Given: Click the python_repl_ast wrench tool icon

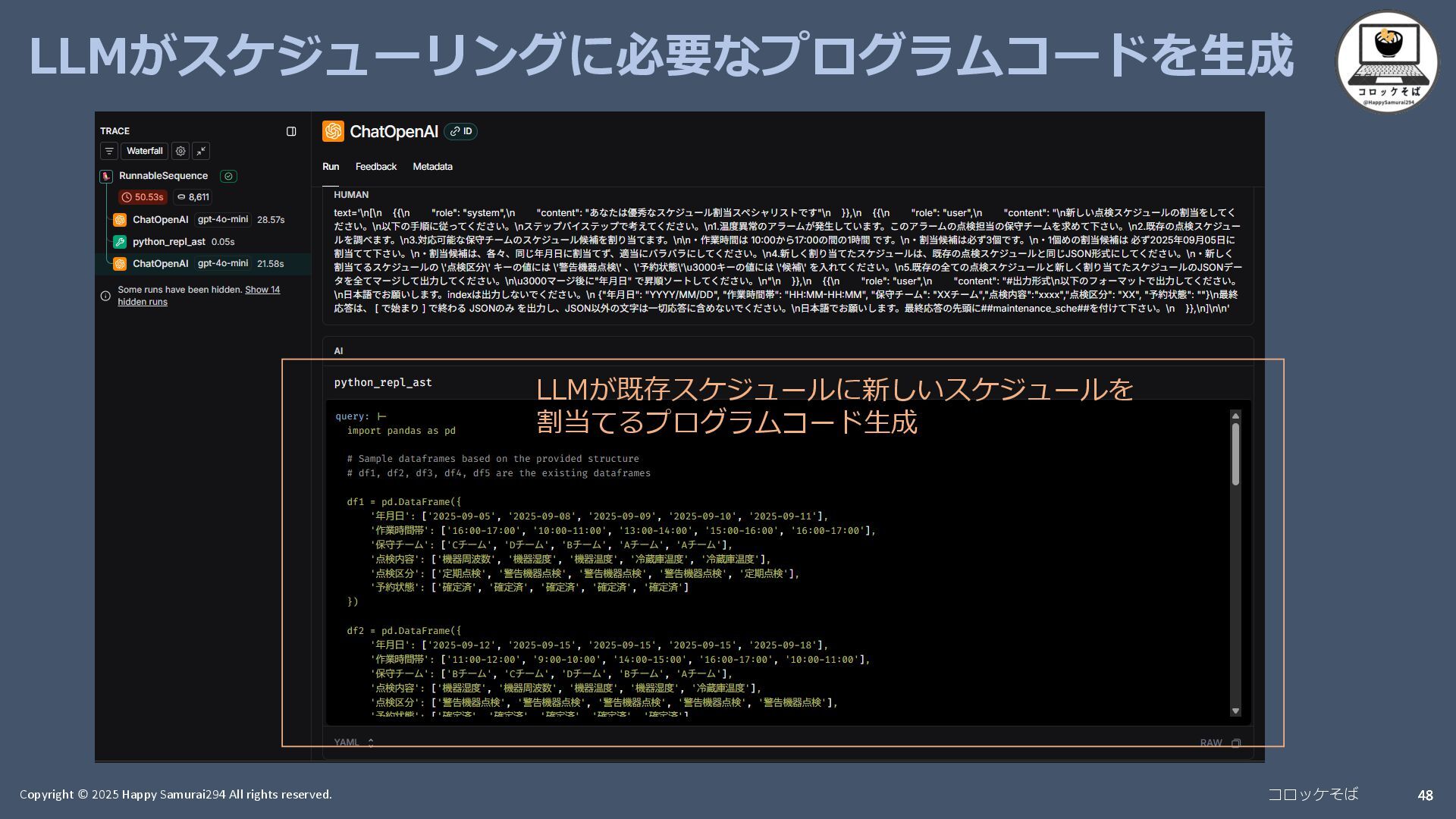Looking at the screenshot, I should click(120, 242).
